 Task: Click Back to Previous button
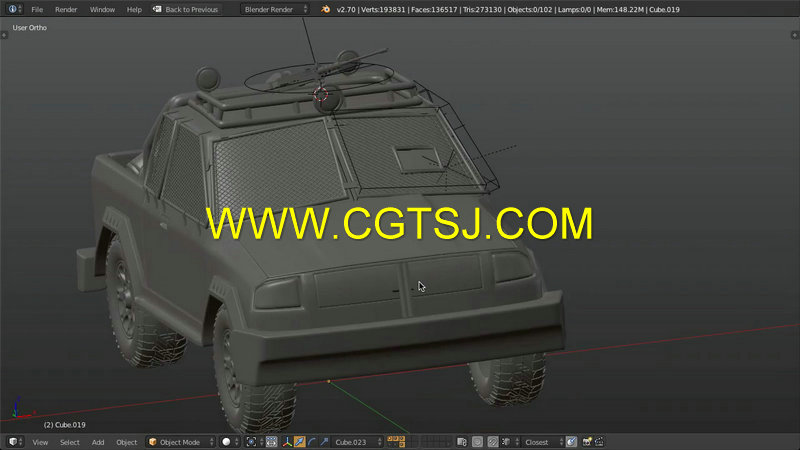click(x=186, y=9)
